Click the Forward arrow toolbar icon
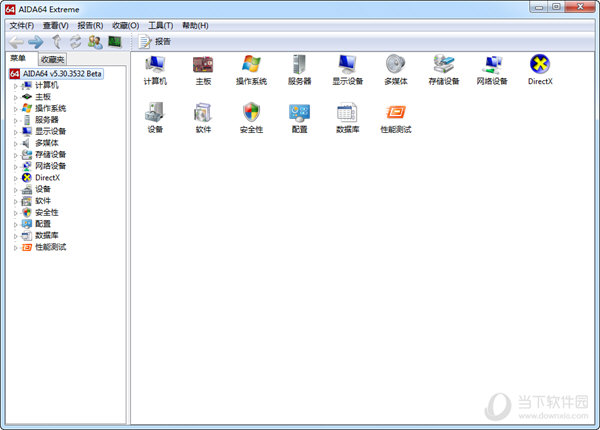 (36, 42)
